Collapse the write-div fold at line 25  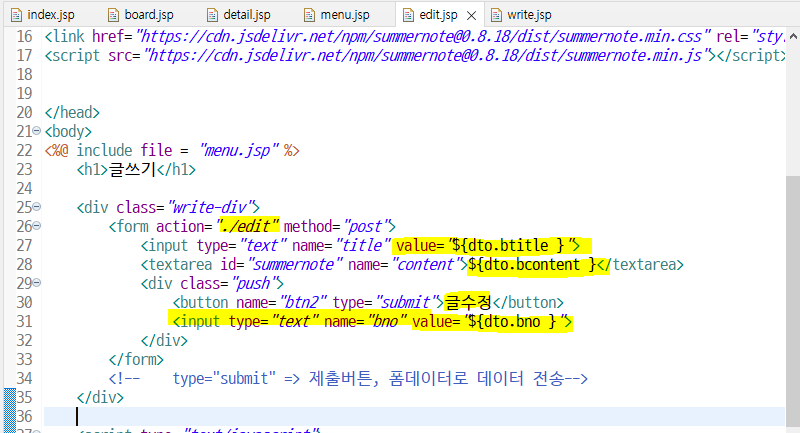click(x=37, y=207)
